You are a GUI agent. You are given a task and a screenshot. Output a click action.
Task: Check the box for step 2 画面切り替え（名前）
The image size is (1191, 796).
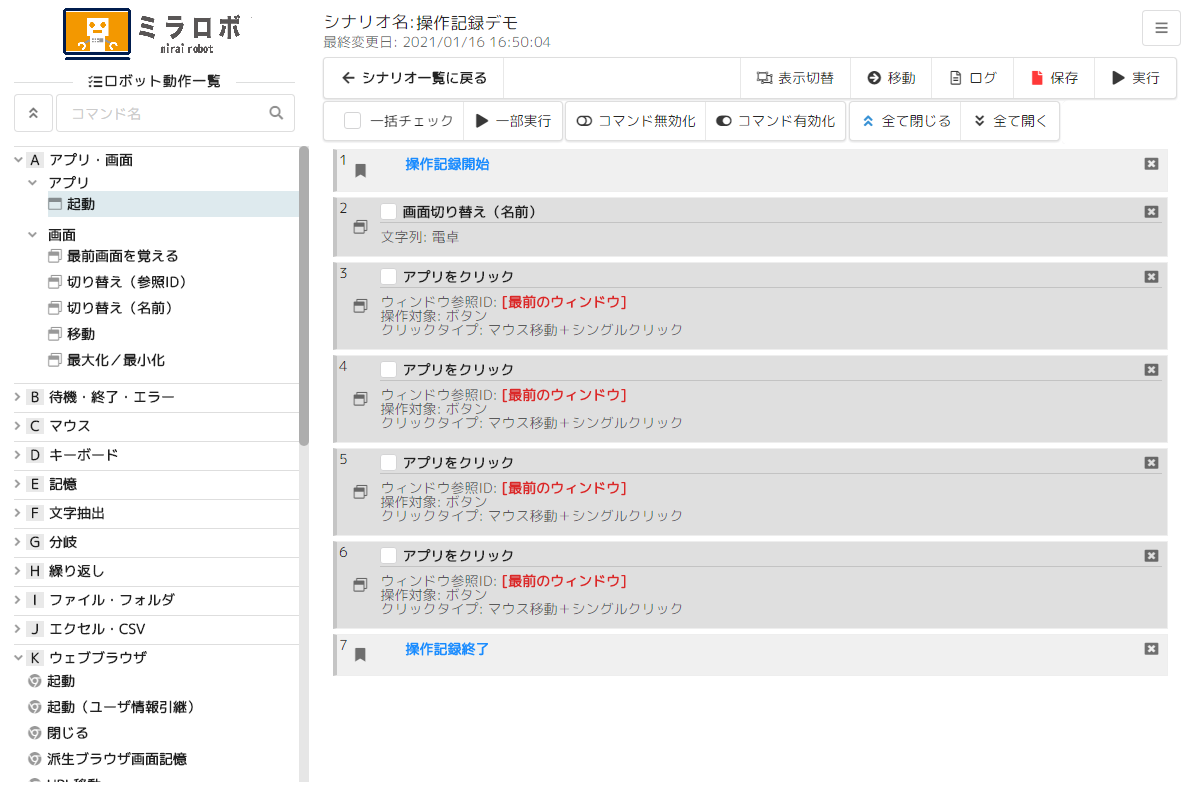(x=389, y=212)
